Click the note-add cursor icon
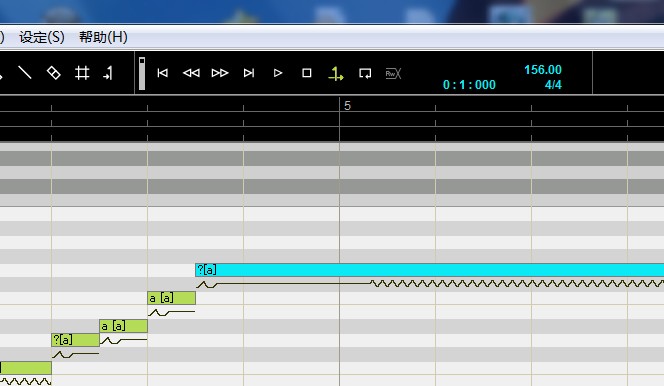The width and height of the screenshot is (664, 386). click(108, 73)
